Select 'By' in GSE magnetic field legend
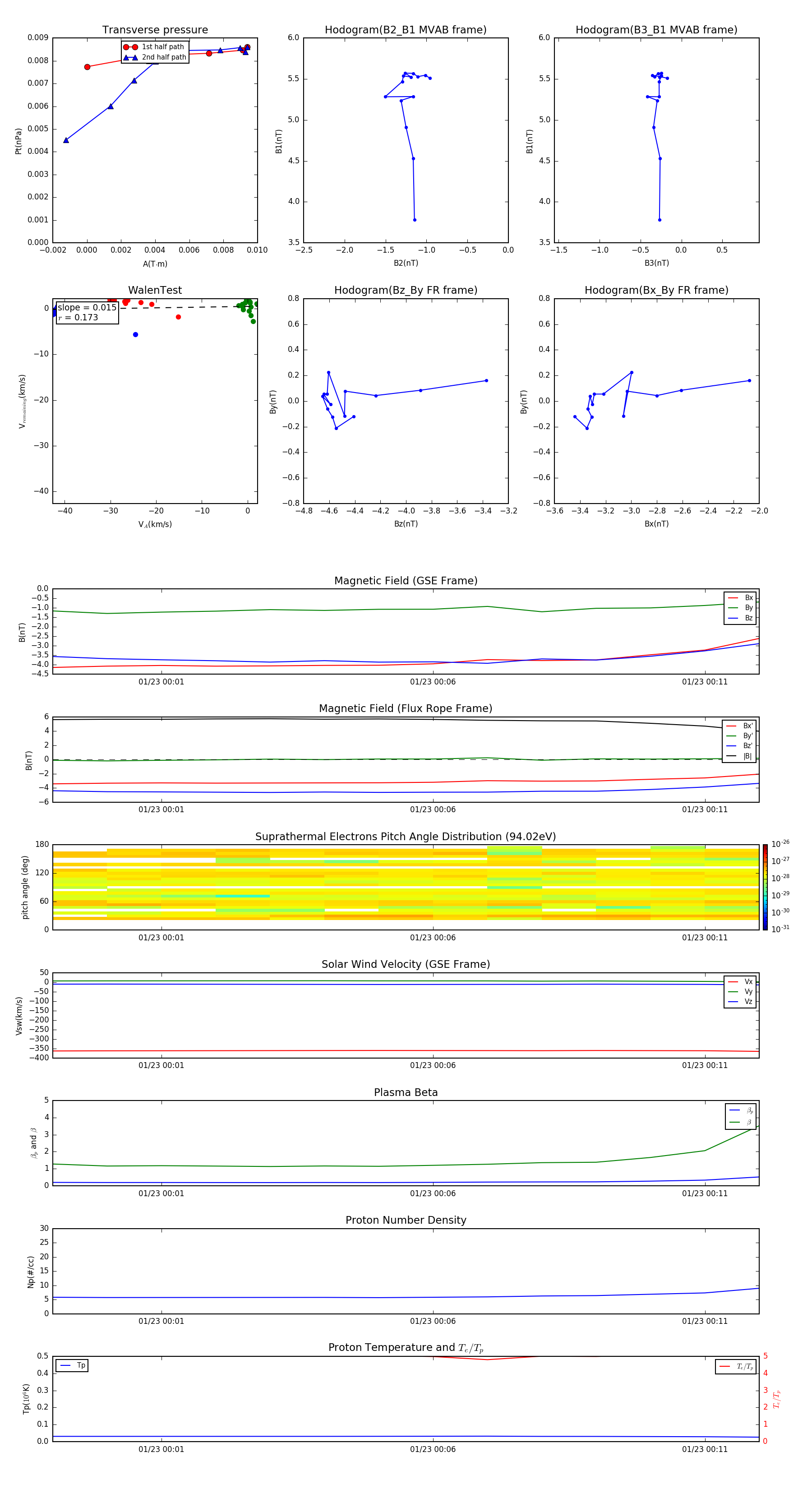812x1489 pixels. (x=740, y=608)
